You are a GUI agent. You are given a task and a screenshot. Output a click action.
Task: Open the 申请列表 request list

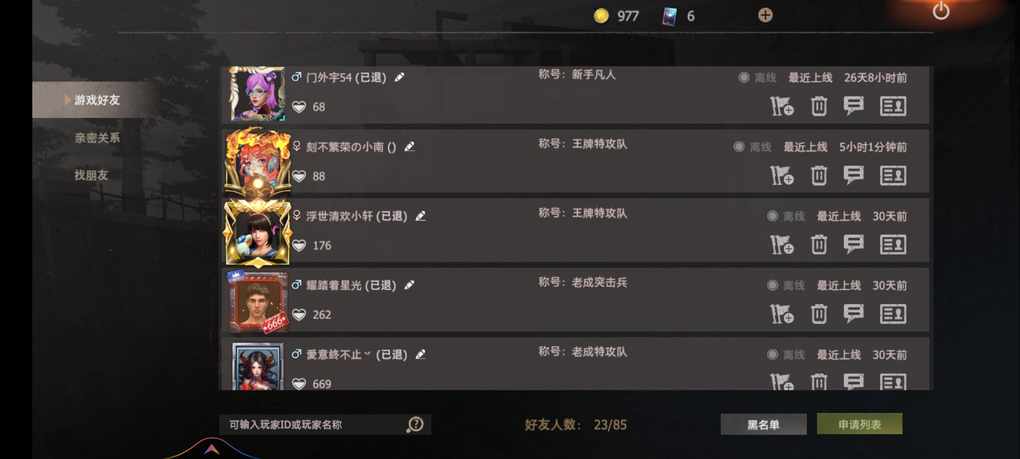pyautogui.click(x=859, y=425)
